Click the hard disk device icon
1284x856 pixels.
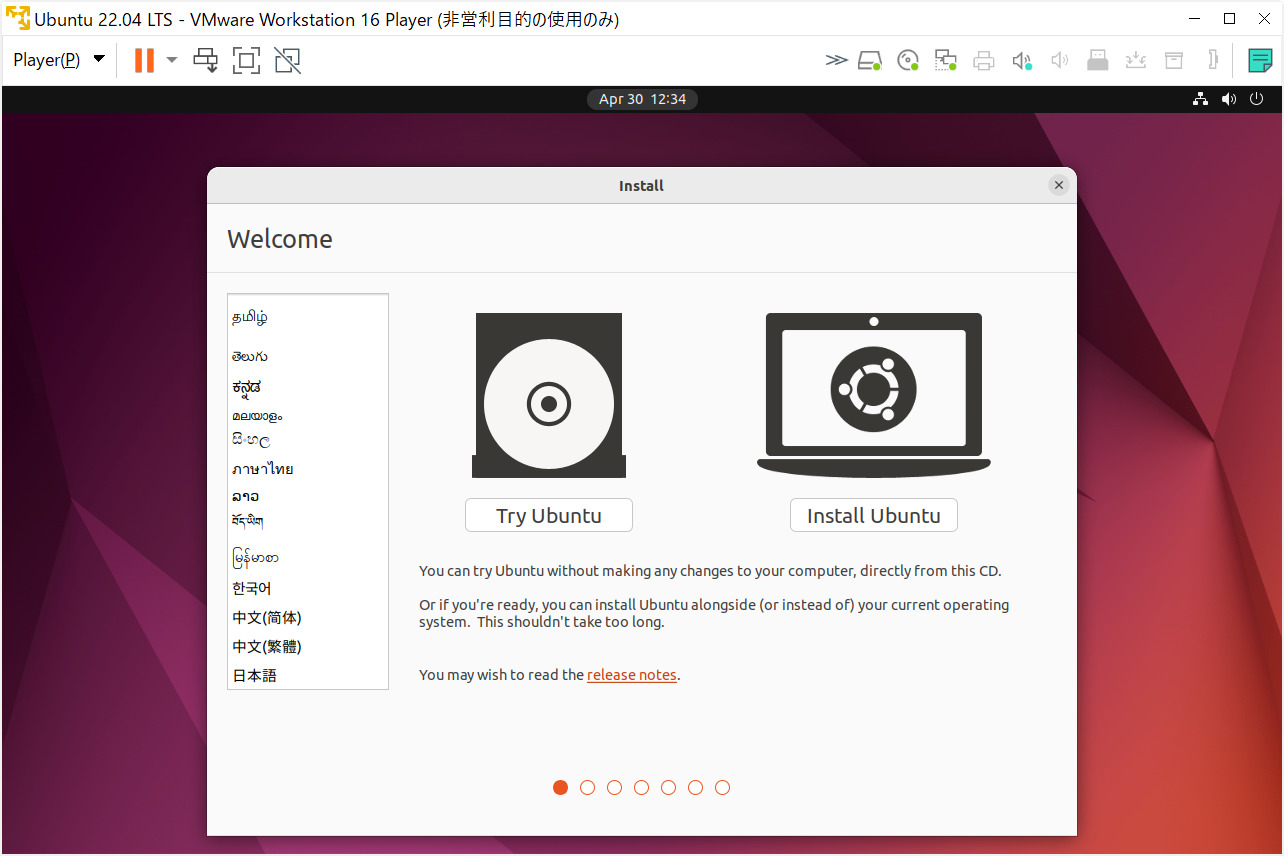[x=870, y=60]
